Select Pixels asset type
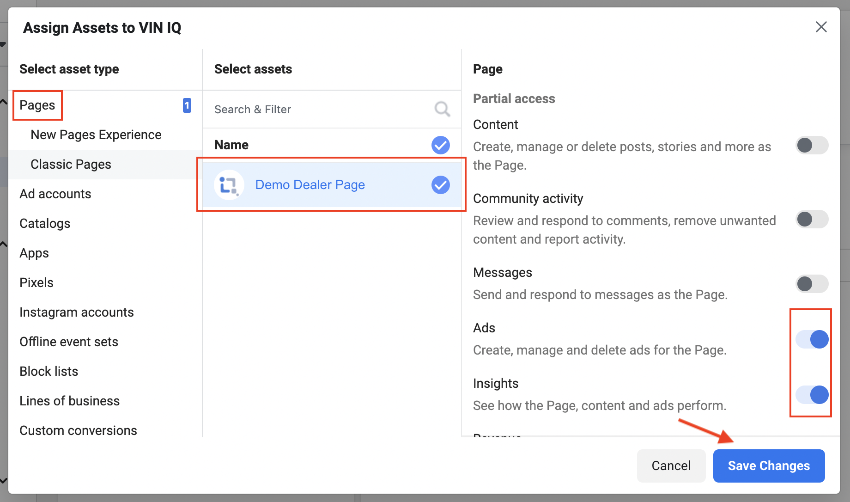 [x=36, y=282]
